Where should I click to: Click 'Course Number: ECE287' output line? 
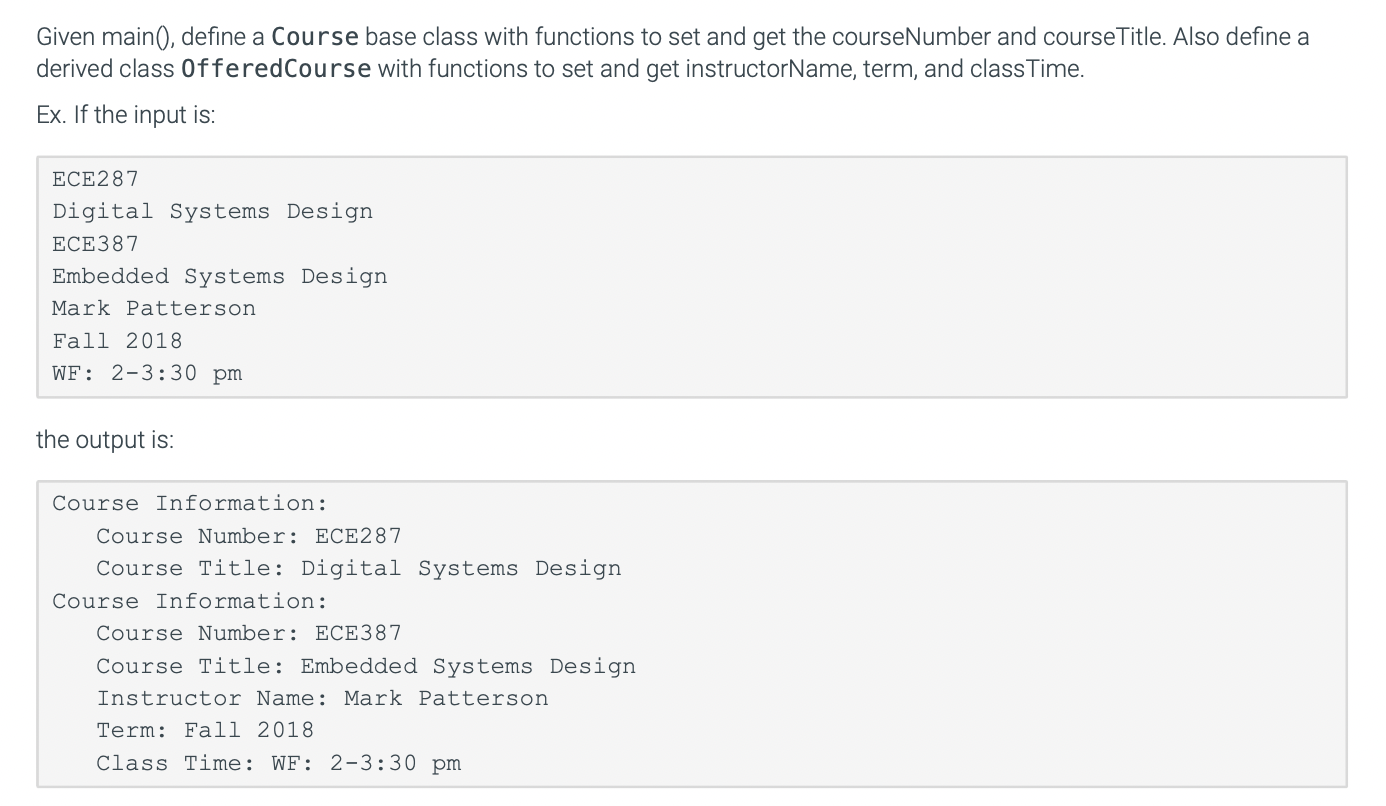(249, 536)
